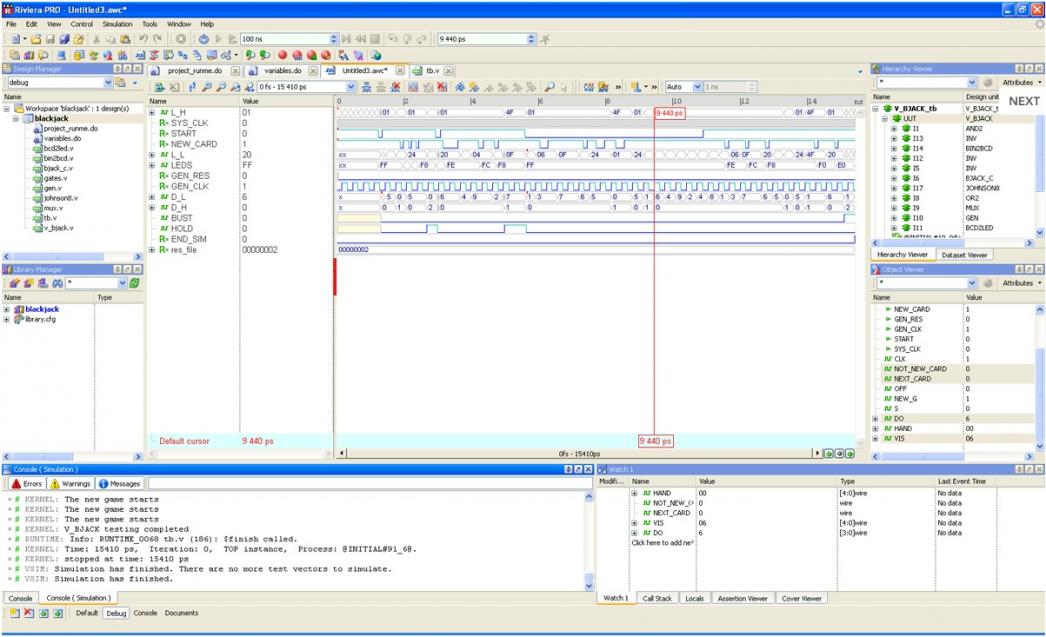Viewport: 1046px width, 637px height.
Task: Click the Assertion Viewer tab
Action: pyautogui.click(x=742, y=598)
